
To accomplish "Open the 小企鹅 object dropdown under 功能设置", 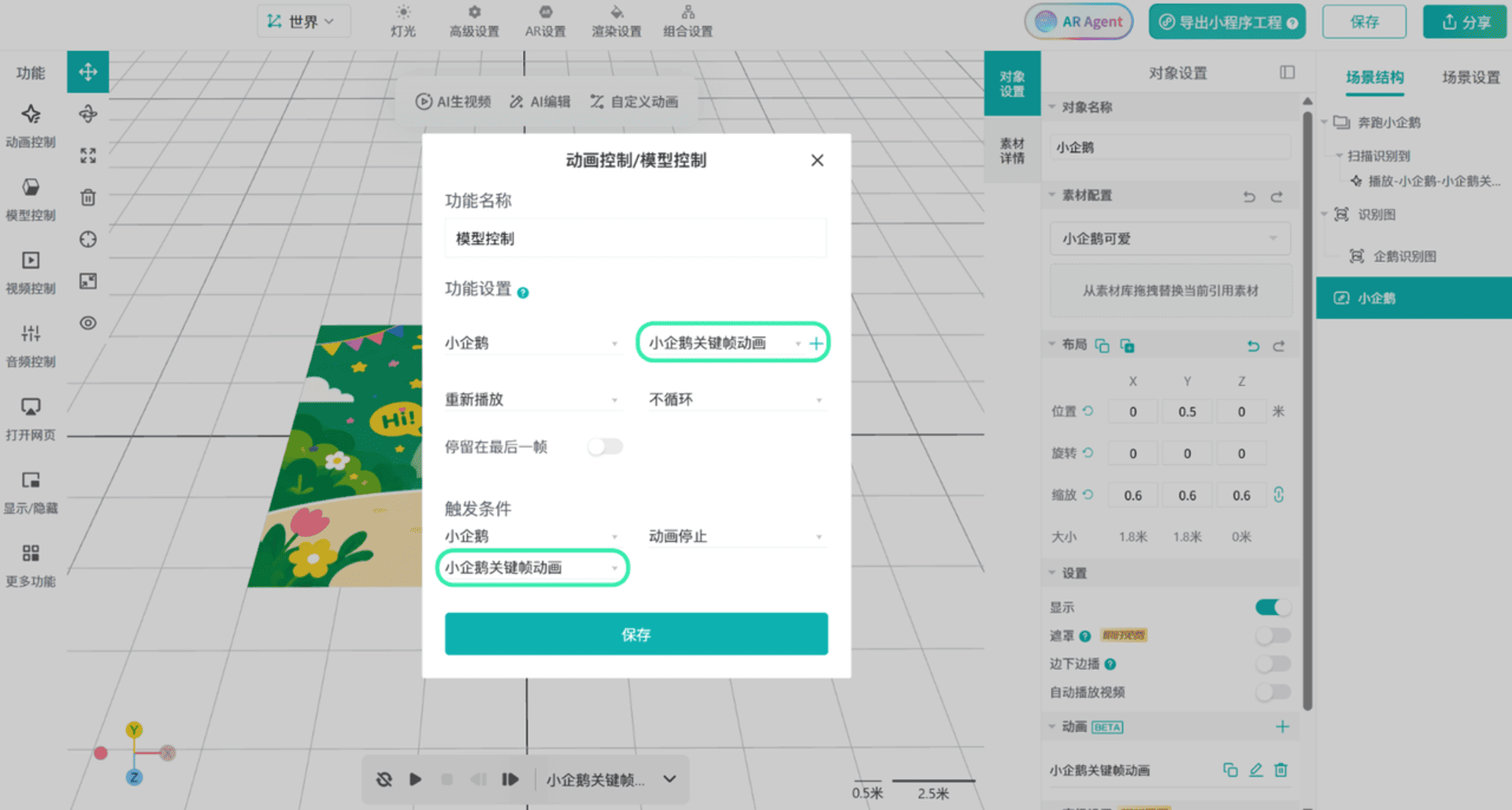I will [532, 343].
